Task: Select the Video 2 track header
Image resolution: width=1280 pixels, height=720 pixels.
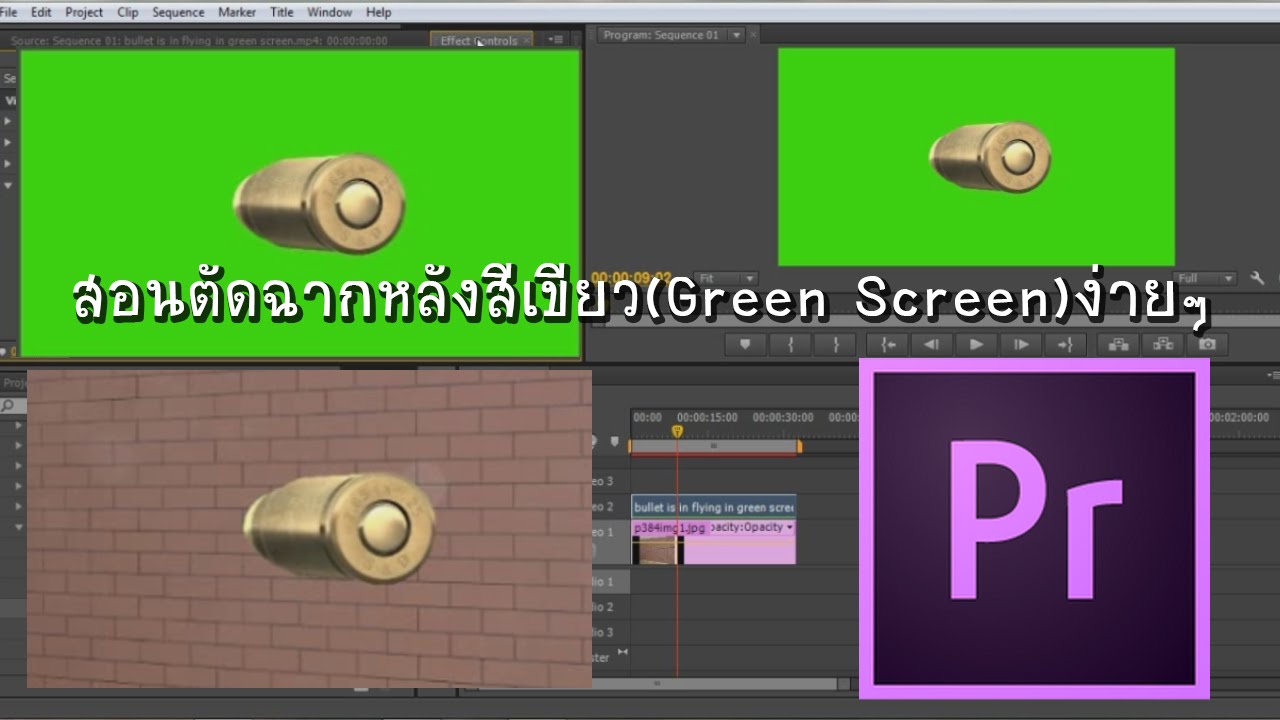Action: coord(610,507)
